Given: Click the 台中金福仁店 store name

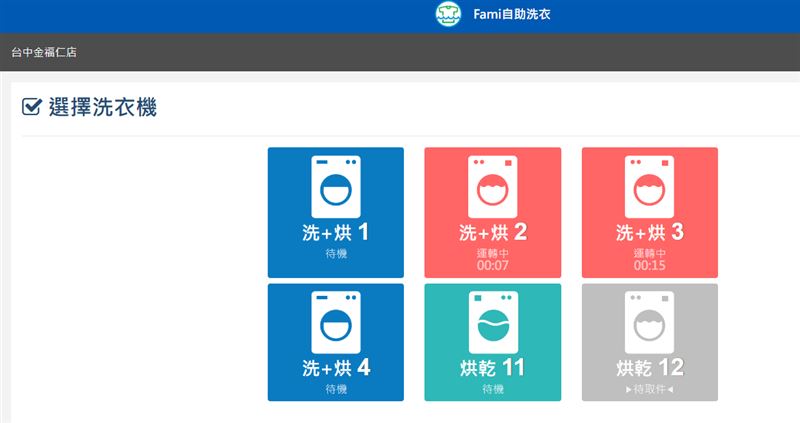Looking at the screenshot, I should pyautogui.click(x=44, y=52).
